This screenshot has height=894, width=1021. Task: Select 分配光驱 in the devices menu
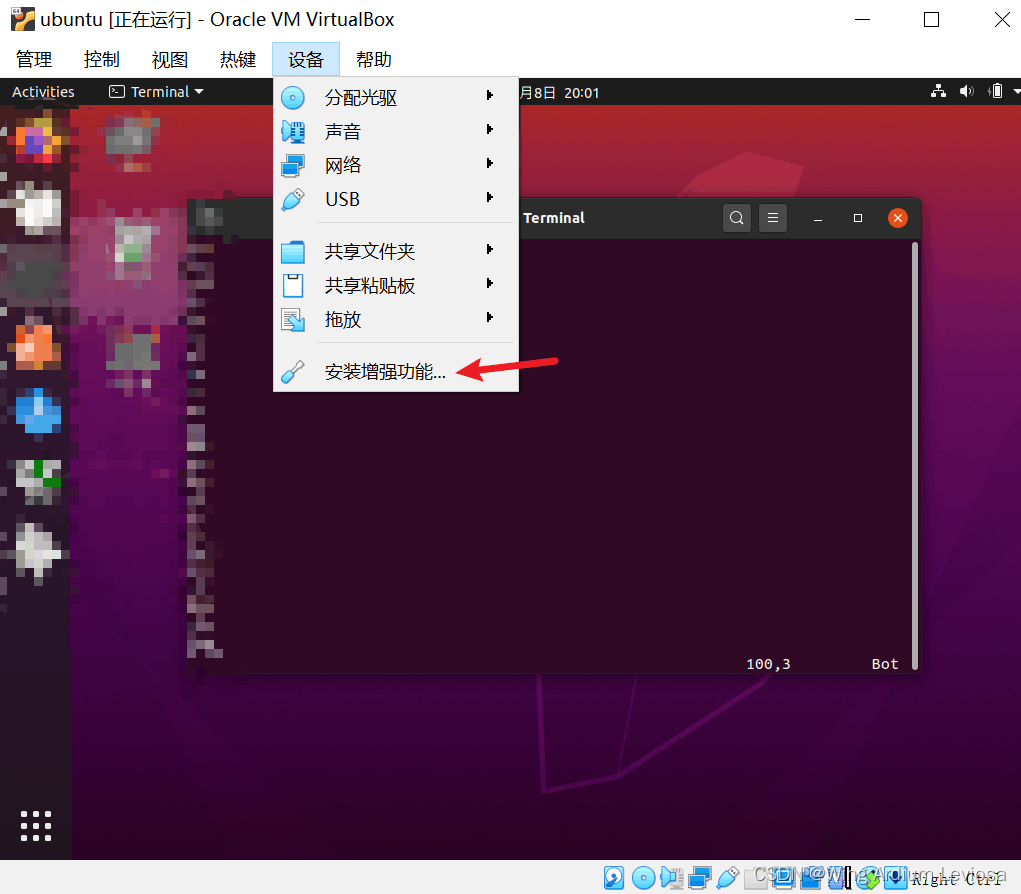(396, 98)
